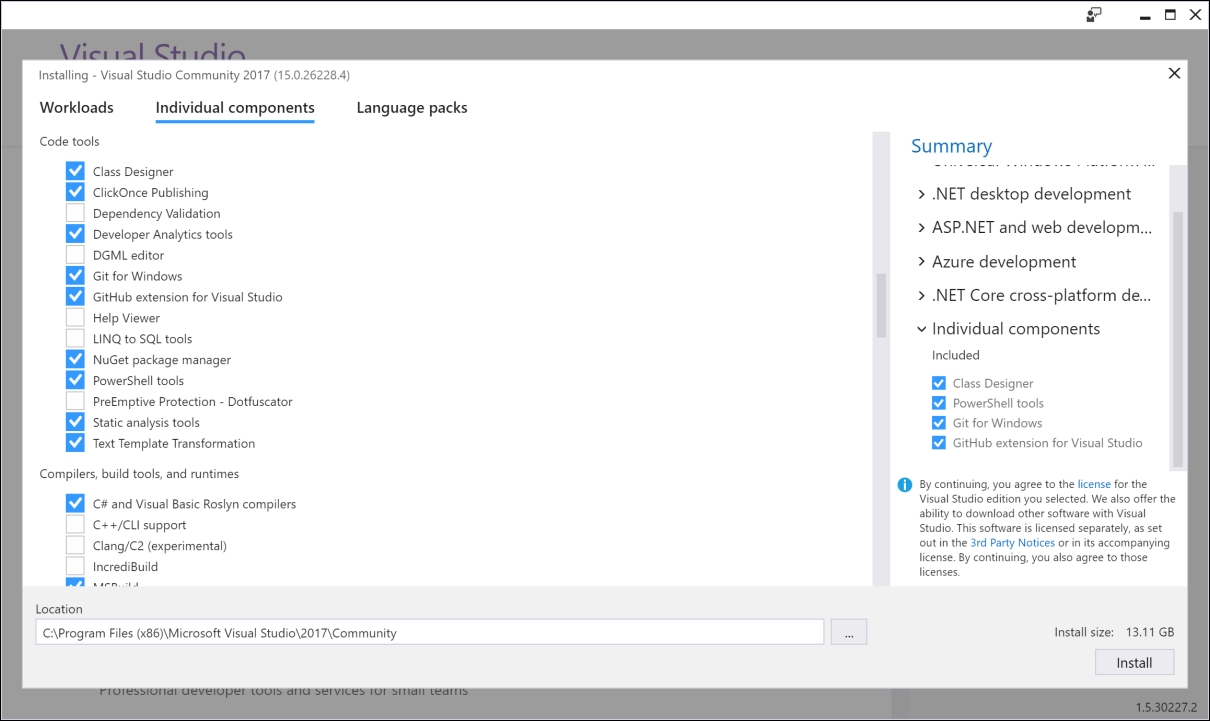The image size is (1210, 721).
Task: Uncheck PowerShell tools in the Summary panel
Action: (938, 403)
